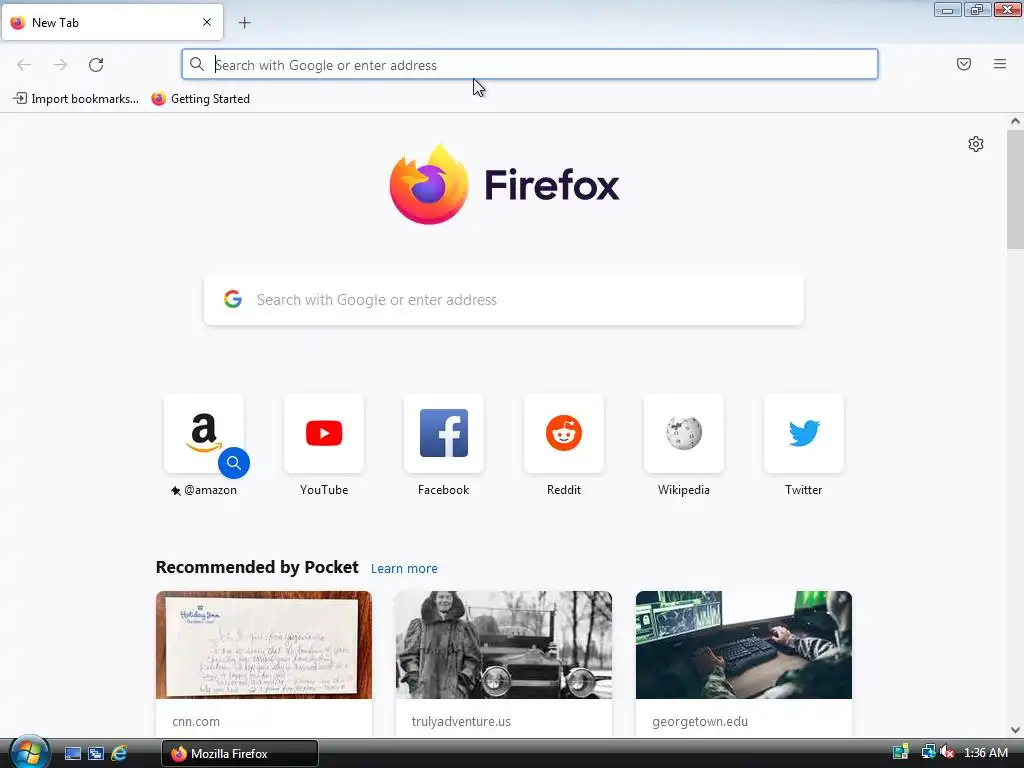This screenshot has height=768, width=1024.
Task: Open the cnn.com Pocket story thumbnail
Action: 264,645
